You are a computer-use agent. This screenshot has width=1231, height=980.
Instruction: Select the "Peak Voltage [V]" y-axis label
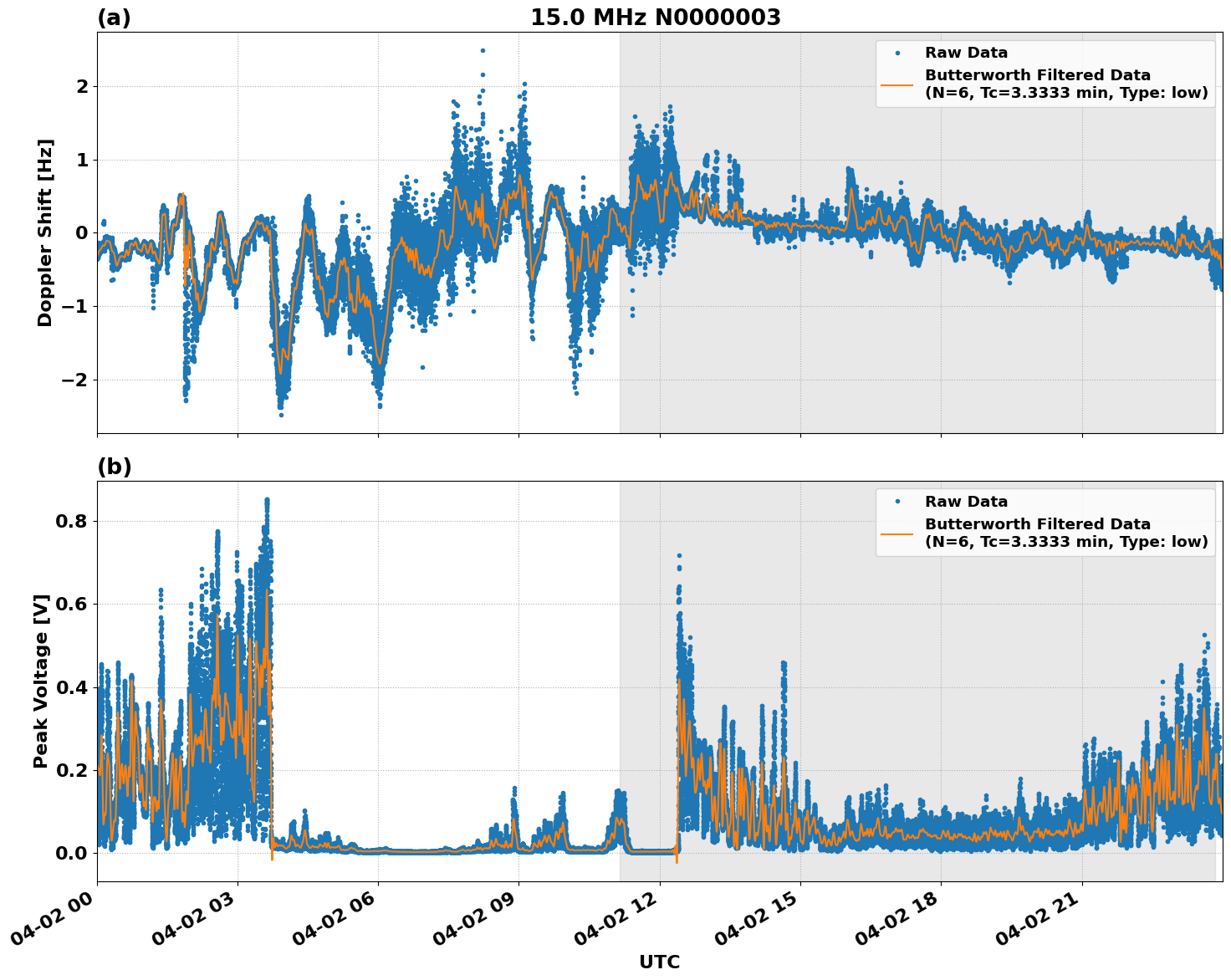41,681
